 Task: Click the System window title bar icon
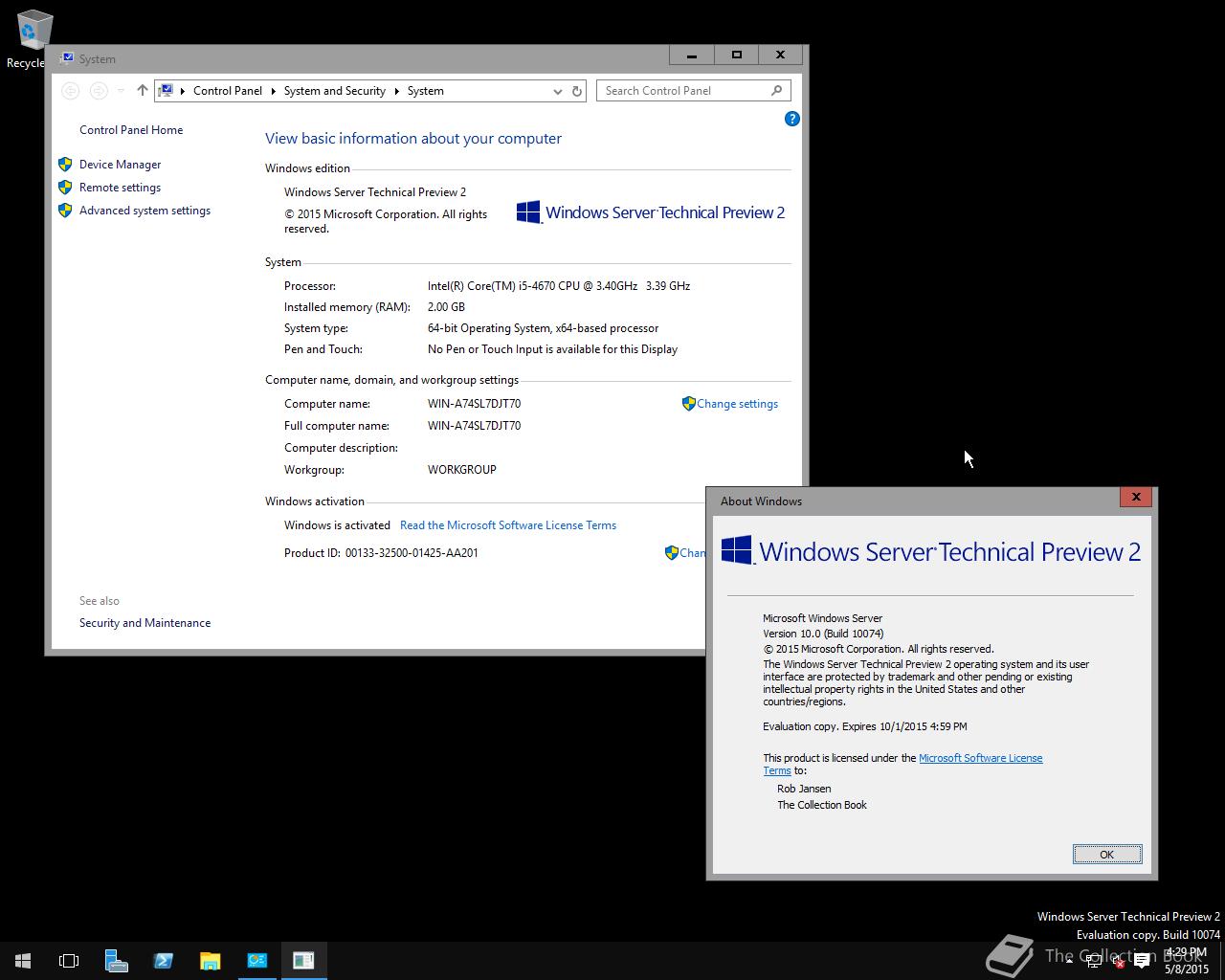tap(66, 58)
